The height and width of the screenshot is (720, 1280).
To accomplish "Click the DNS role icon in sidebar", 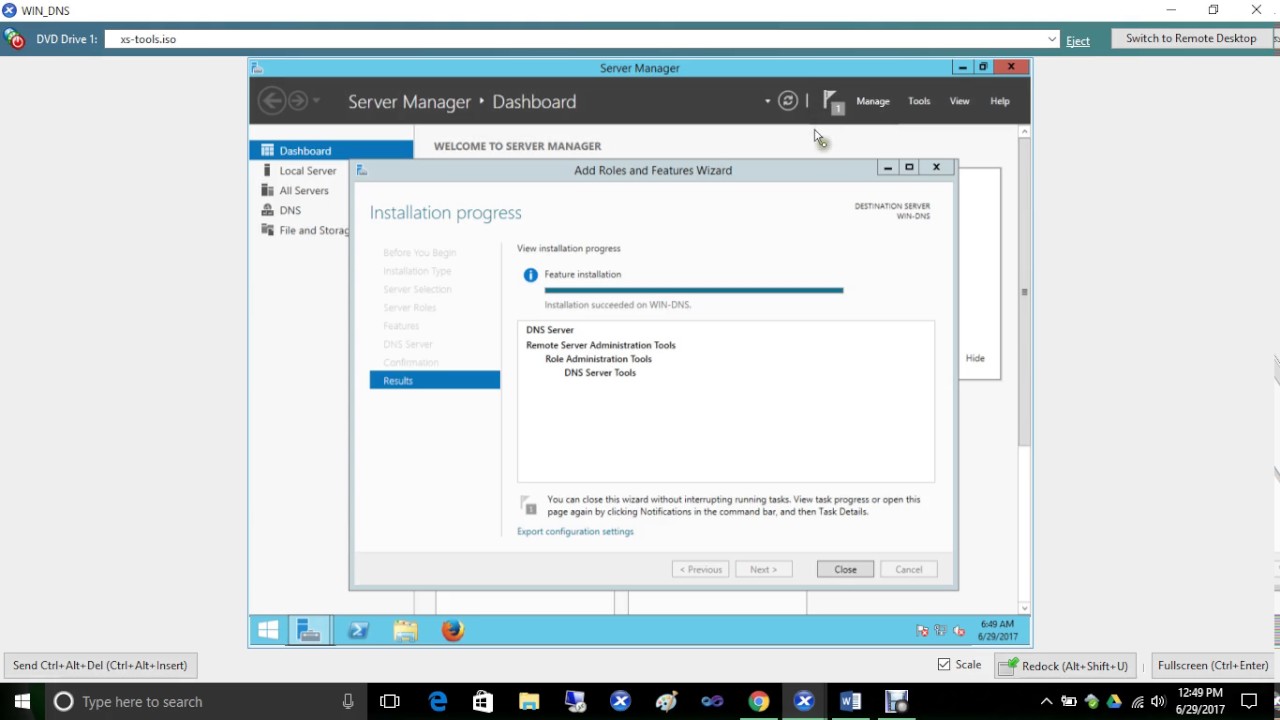I will [x=267, y=210].
